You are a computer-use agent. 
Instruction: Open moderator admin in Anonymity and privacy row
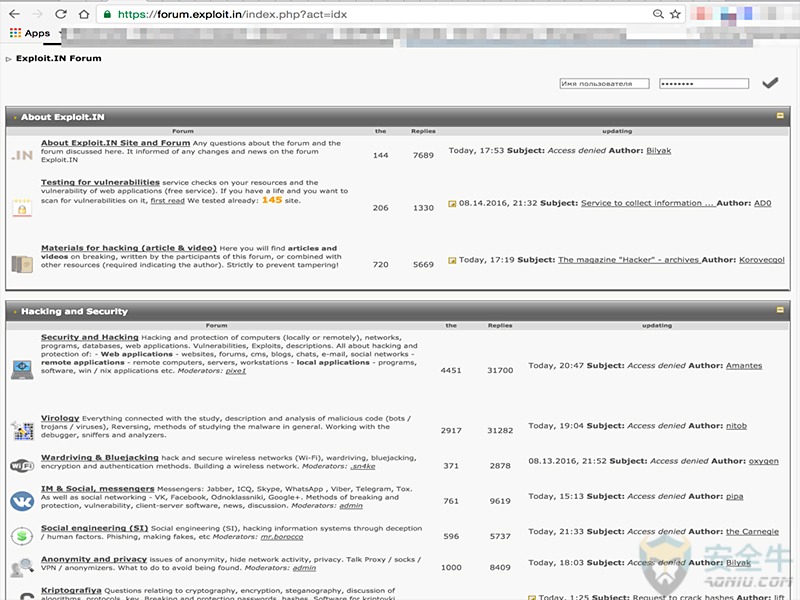(304, 568)
